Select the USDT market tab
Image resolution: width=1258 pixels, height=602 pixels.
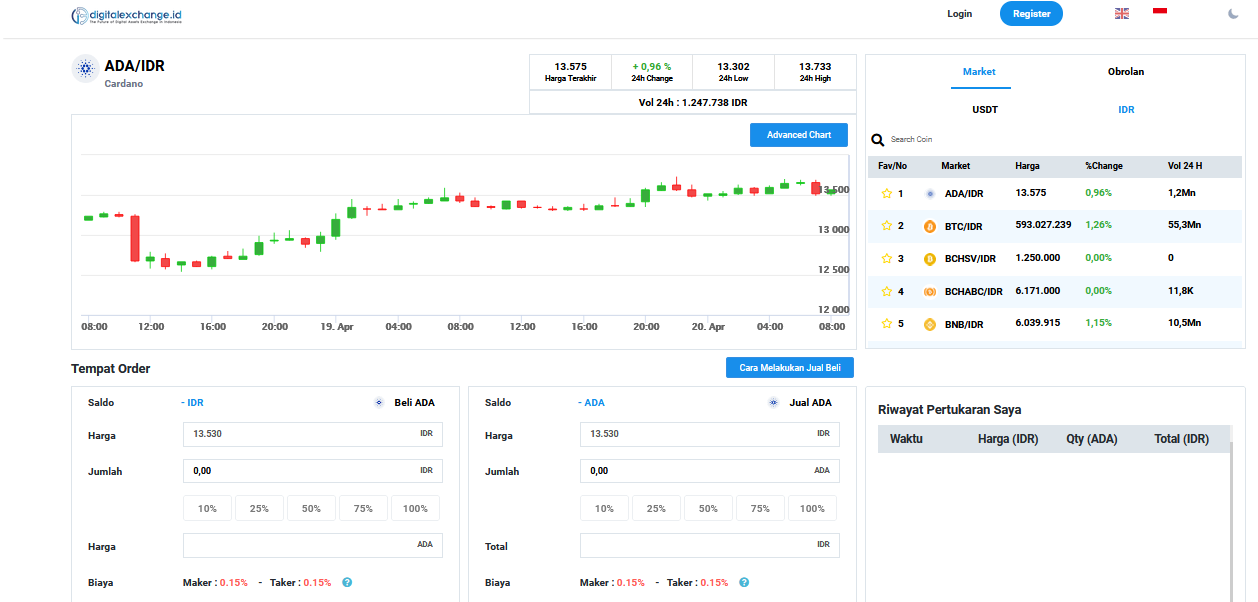coord(985,110)
